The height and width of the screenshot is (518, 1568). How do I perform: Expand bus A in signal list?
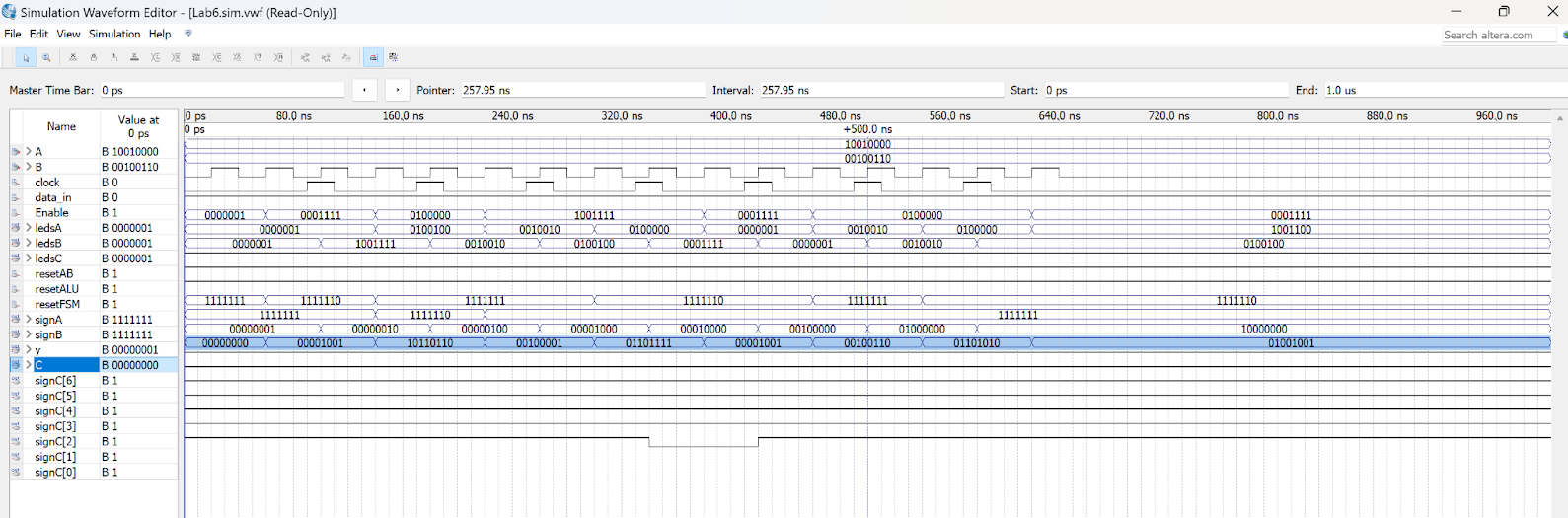click(29, 152)
